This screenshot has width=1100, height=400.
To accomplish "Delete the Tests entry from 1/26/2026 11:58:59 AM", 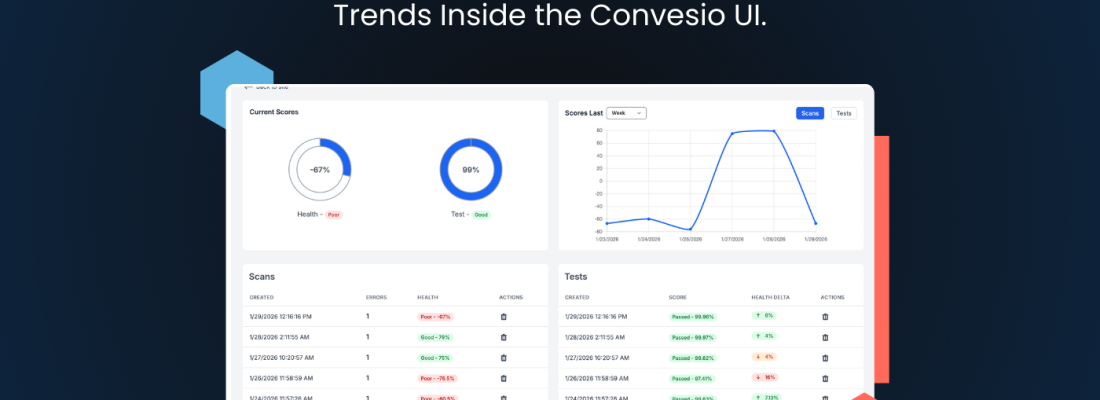I will click(825, 378).
